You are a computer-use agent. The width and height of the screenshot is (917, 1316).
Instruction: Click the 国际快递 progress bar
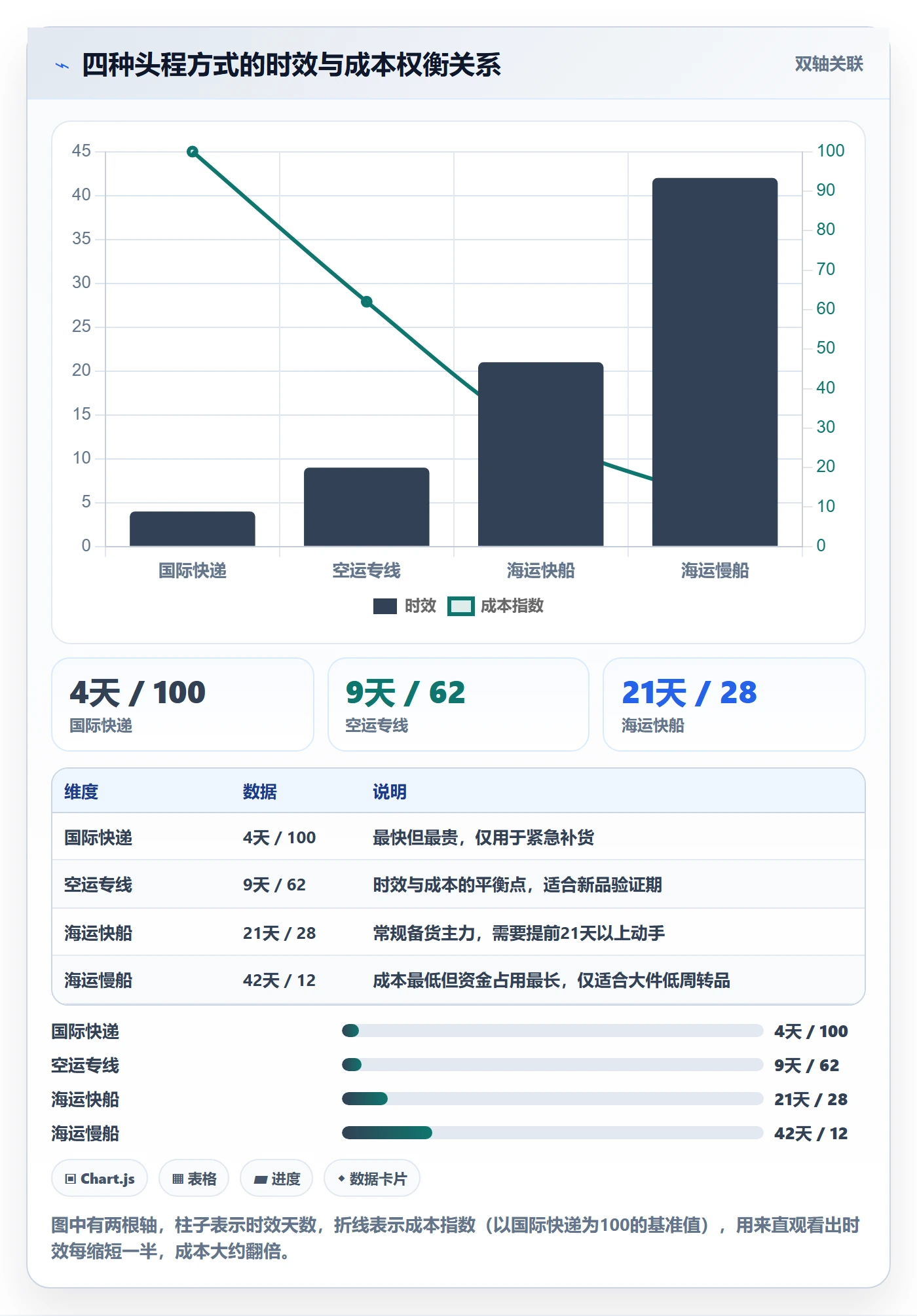(x=552, y=1031)
